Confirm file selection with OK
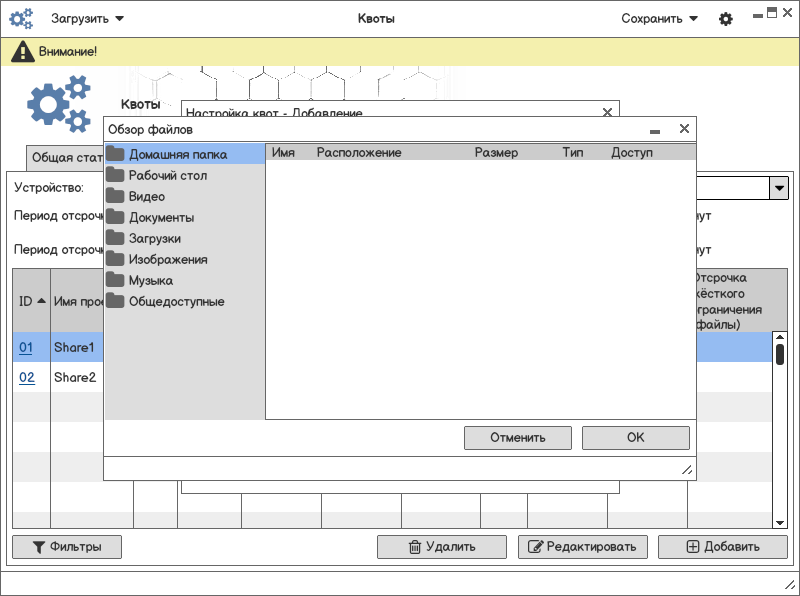This screenshot has width=800, height=596. [x=636, y=438]
